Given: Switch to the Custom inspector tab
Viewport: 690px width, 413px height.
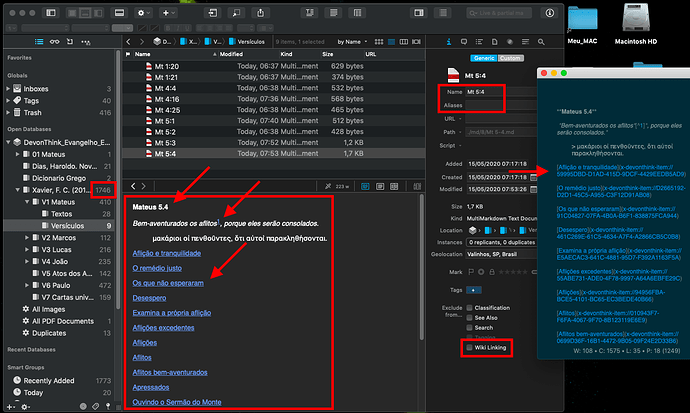Looking at the screenshot, I should click(511, 57).
